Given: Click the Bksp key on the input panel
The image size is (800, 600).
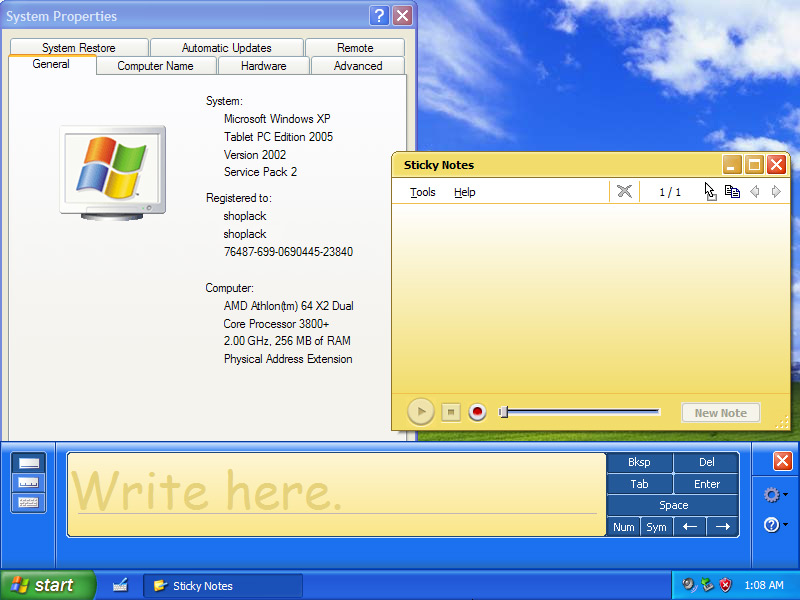Looking at the screenshot, I should (x=639, y=462).
